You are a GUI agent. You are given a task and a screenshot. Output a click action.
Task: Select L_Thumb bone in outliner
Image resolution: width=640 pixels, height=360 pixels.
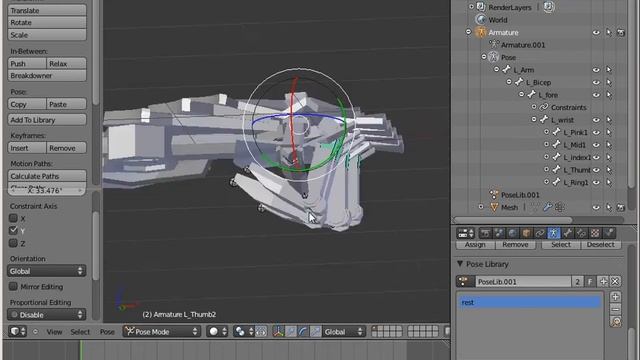576,170
